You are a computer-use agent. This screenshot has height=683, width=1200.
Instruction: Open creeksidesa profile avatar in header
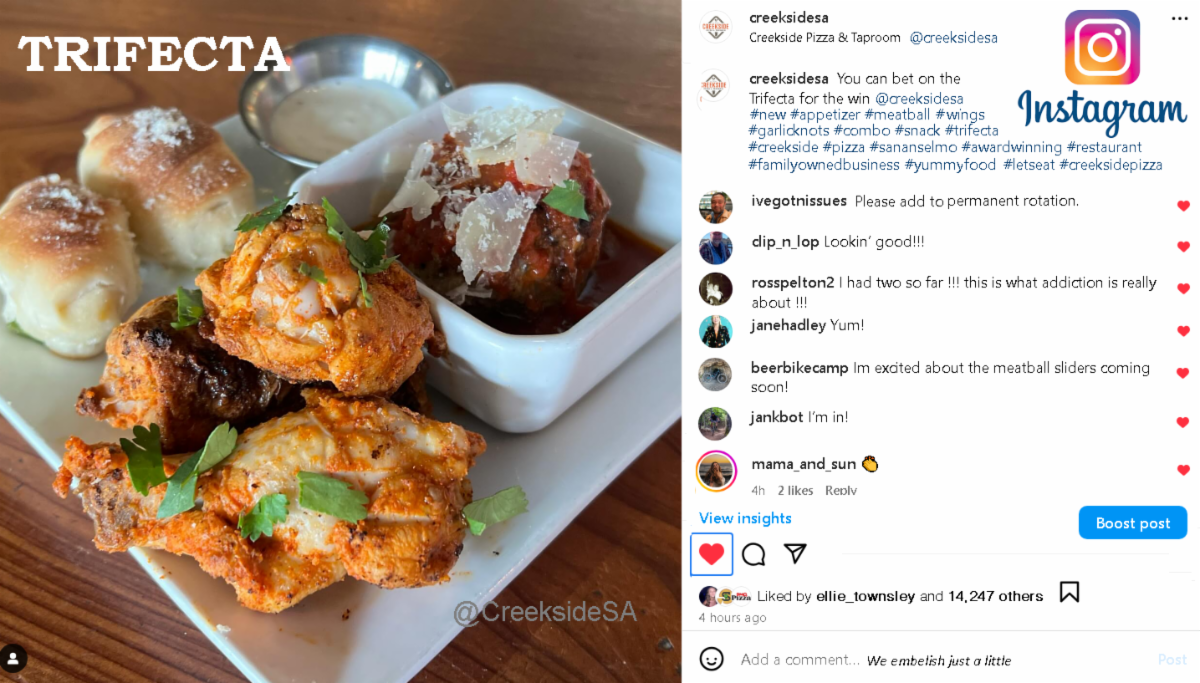pos(715,27)
